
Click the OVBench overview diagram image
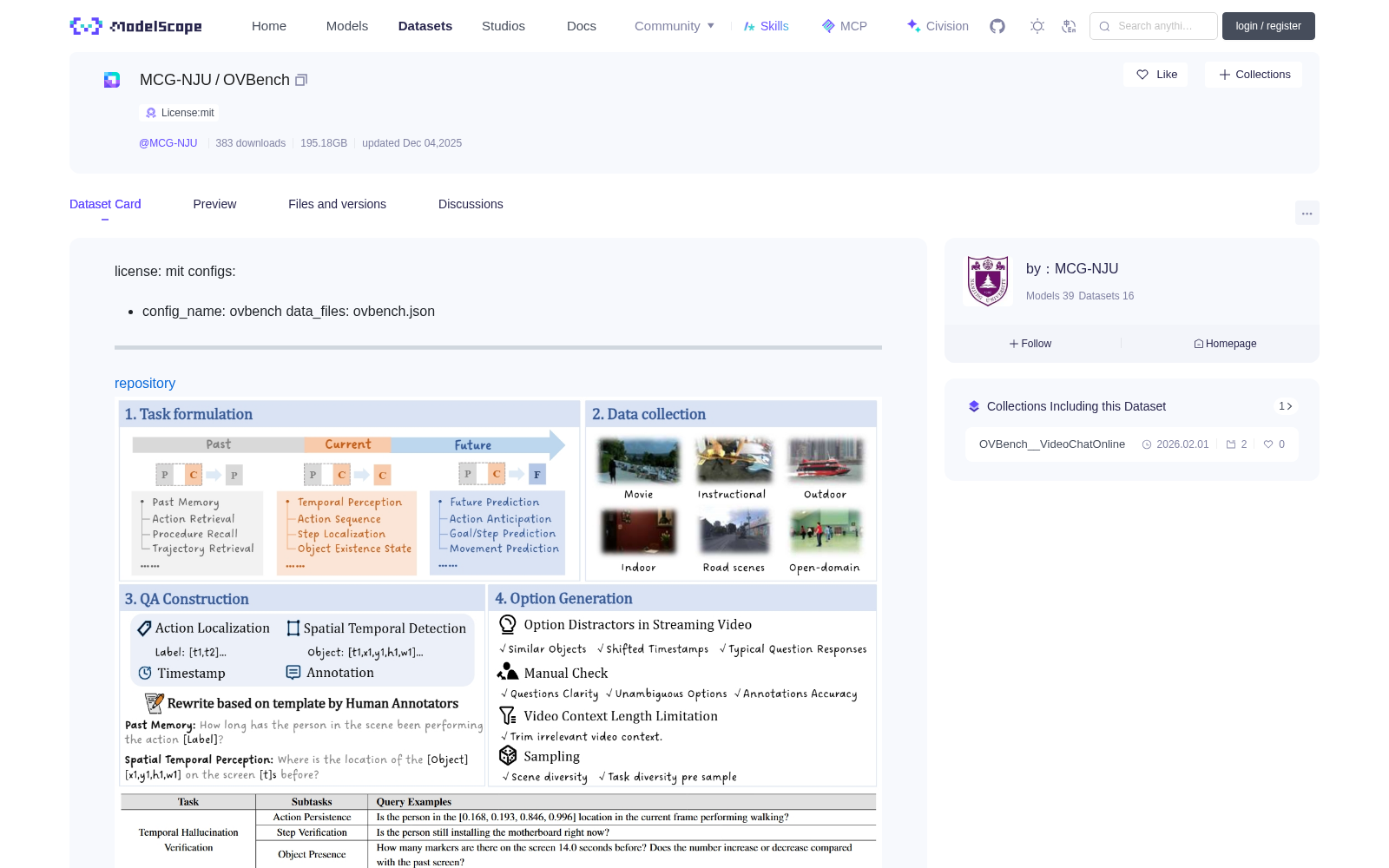click(498, 632)
